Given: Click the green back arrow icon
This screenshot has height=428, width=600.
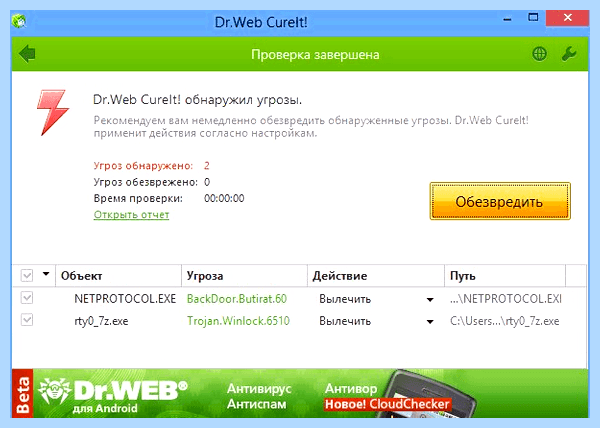Looking at the screenshot, I should [27, 54].
